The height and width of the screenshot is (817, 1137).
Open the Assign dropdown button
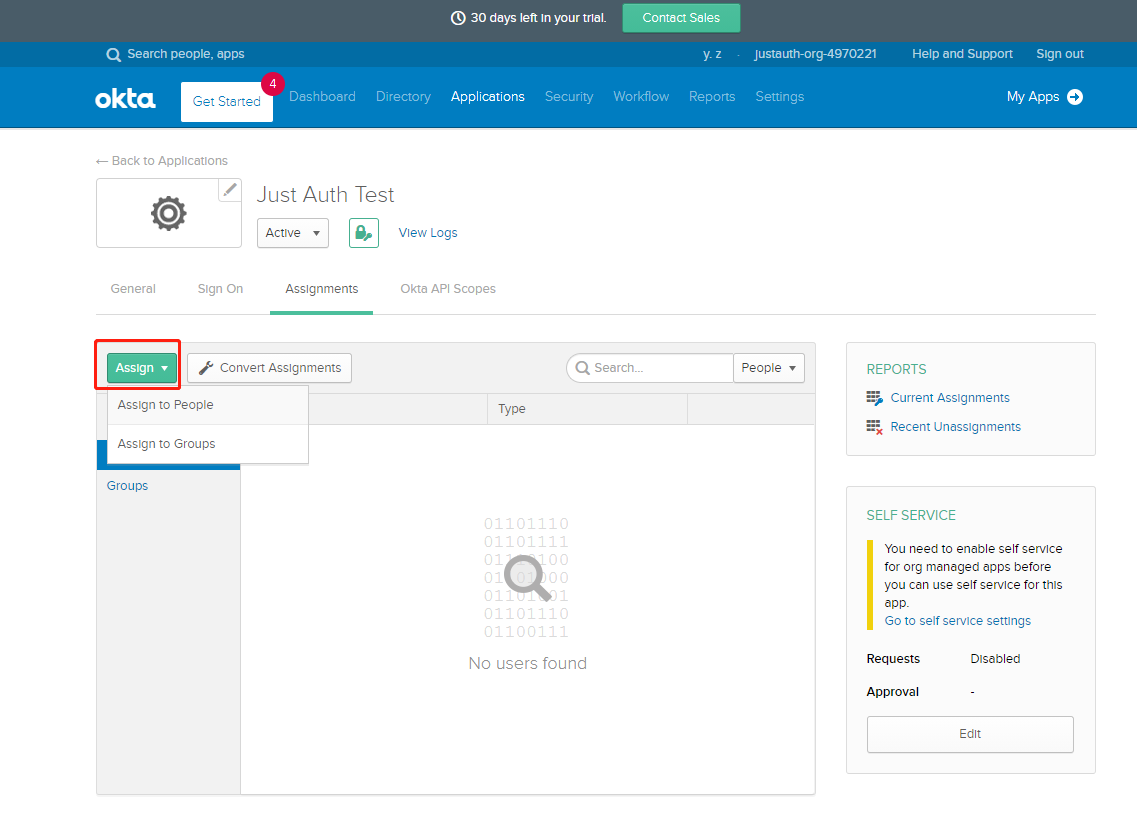141,368
